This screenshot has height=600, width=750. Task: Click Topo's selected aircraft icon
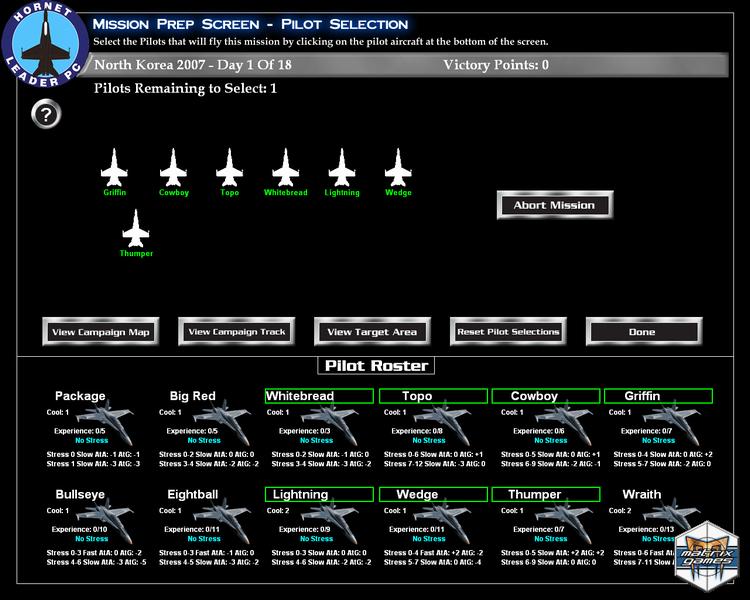point(230,166)
